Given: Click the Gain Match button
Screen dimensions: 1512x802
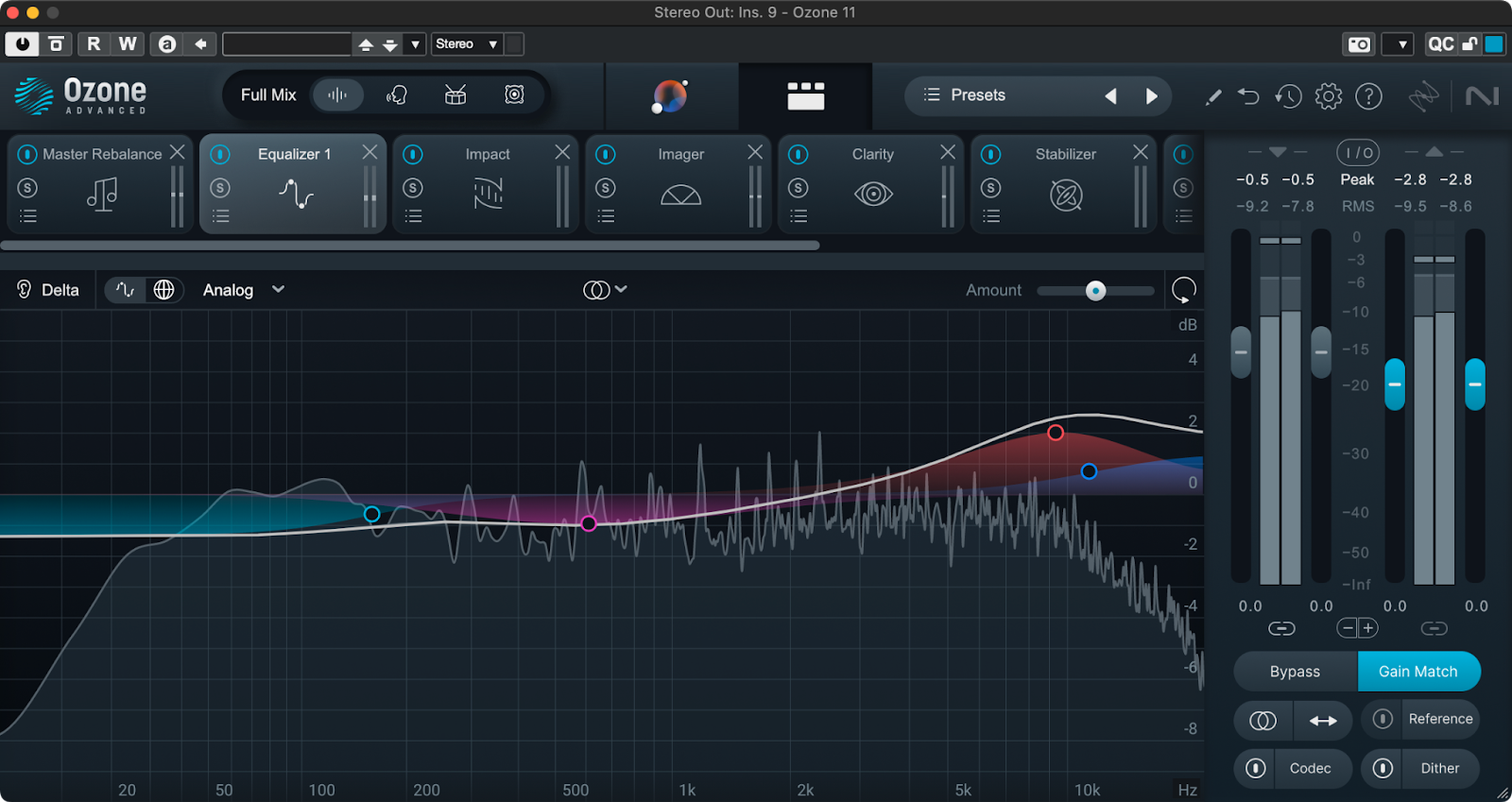Looking at the screenshot, I should [x=1418, y=672].
